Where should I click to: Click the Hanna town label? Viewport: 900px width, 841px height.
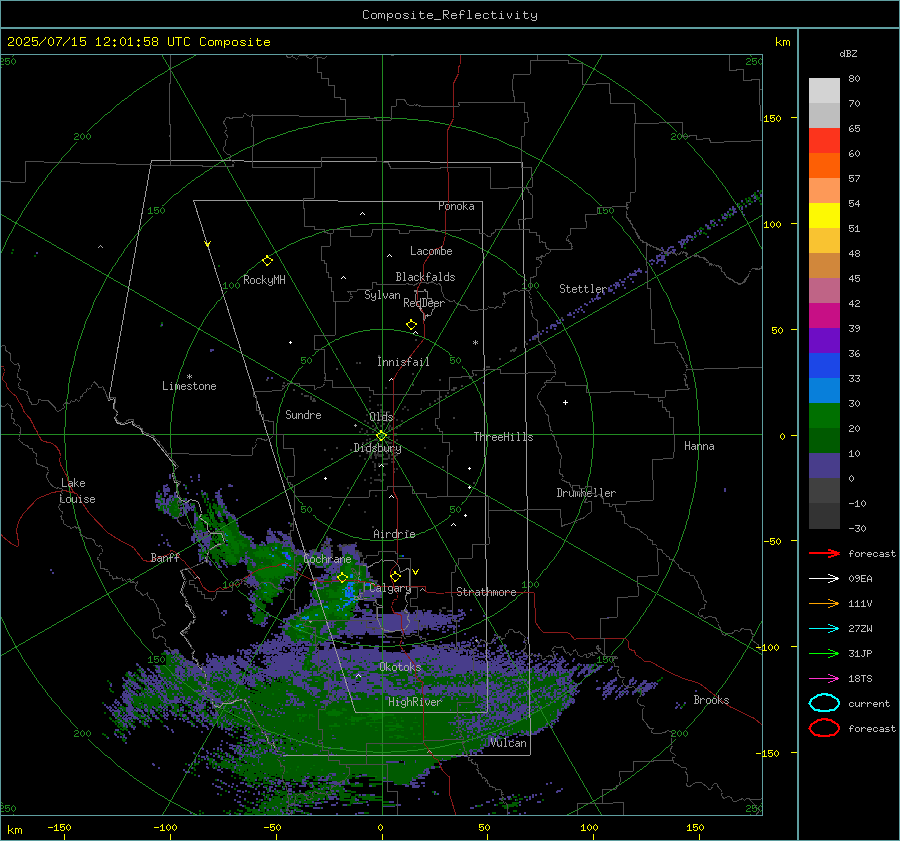click(x=699, y=446)
